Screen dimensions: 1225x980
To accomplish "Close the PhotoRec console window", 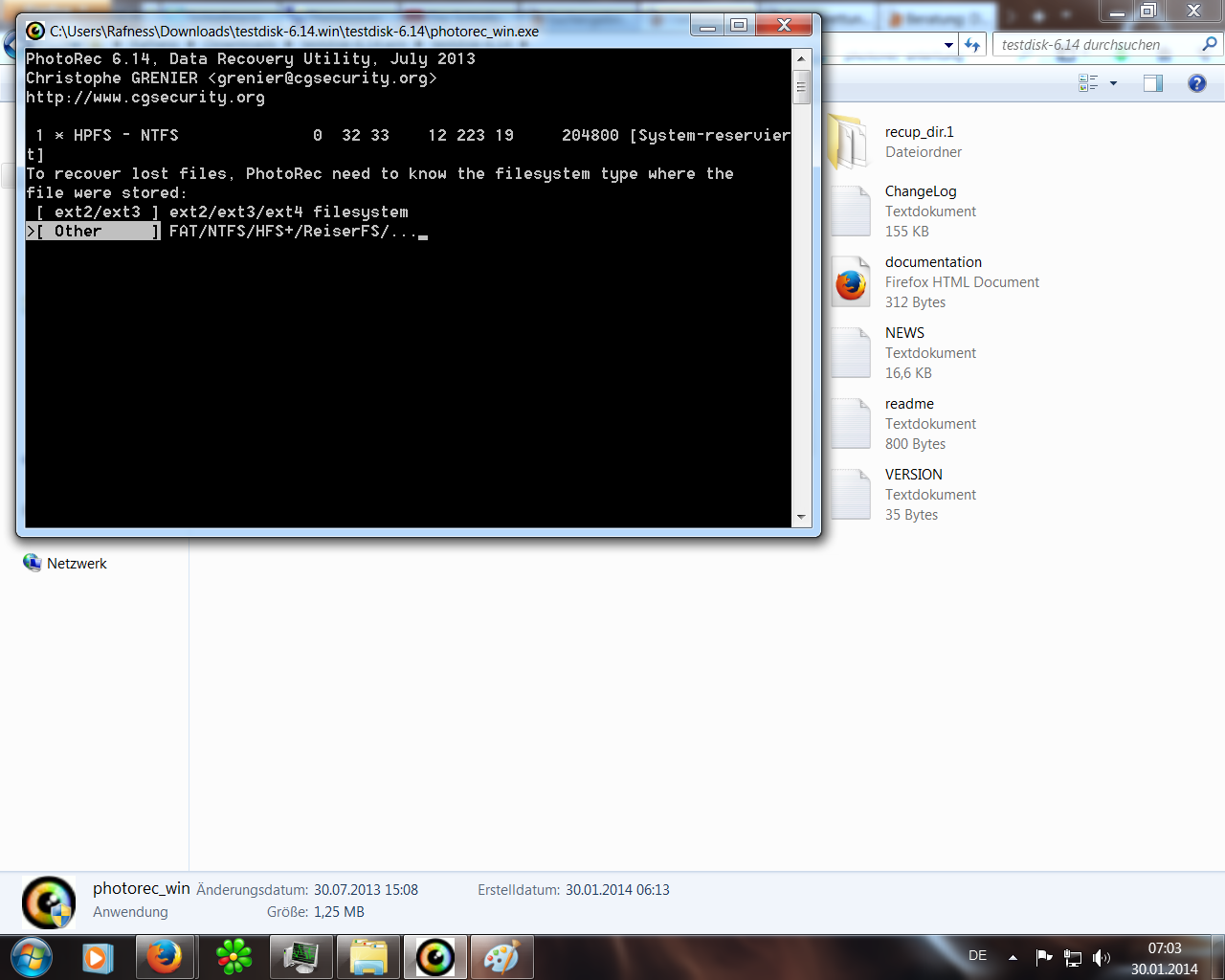I will pyautogui.click(x=783, y=26).
